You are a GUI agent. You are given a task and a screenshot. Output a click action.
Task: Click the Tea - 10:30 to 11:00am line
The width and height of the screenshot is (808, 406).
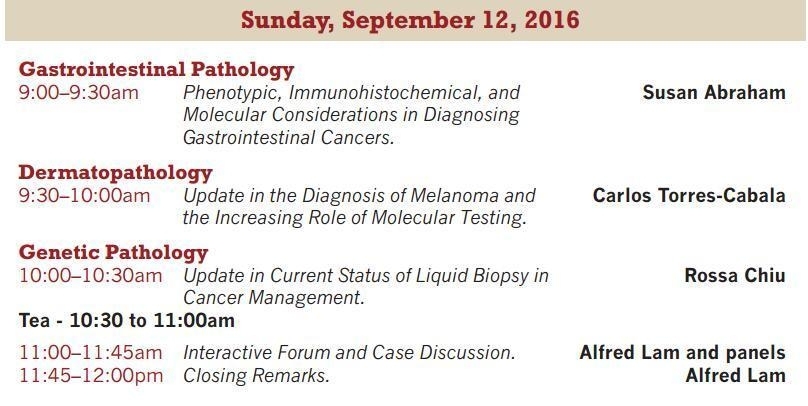(x=127, y=320)
